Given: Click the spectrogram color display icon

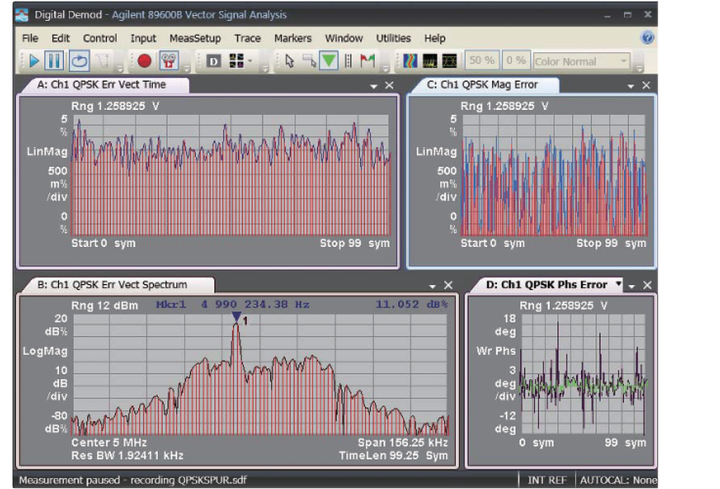Looking at the screenshot, I should (411, 61).
